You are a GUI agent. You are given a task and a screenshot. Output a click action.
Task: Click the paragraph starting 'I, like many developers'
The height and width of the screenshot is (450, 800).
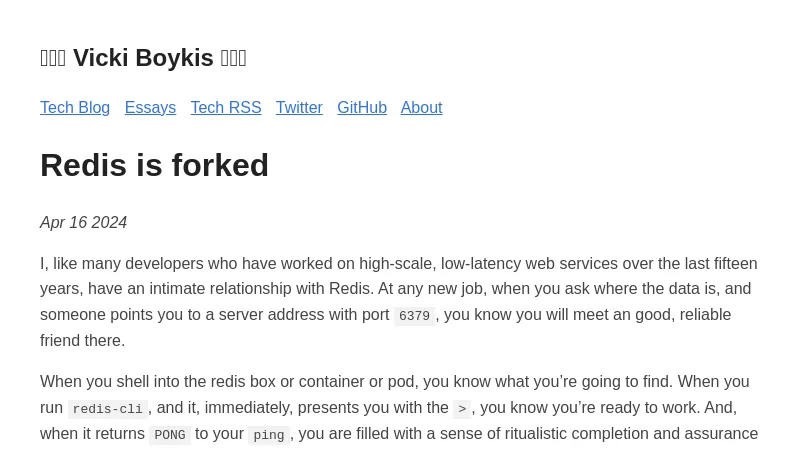399,289
